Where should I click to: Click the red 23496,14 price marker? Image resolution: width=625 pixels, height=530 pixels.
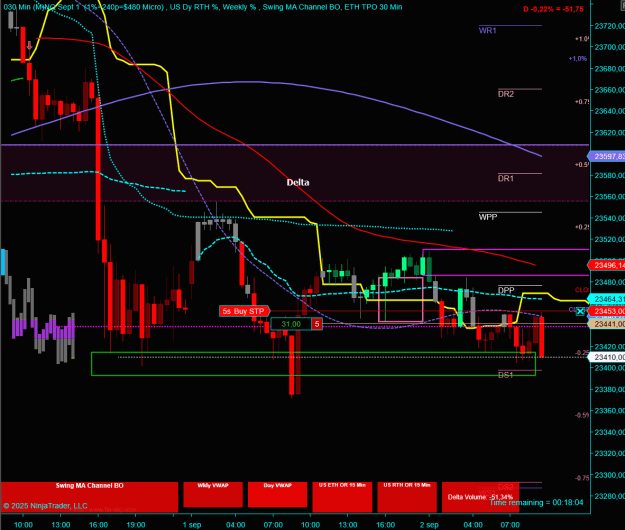607,265
